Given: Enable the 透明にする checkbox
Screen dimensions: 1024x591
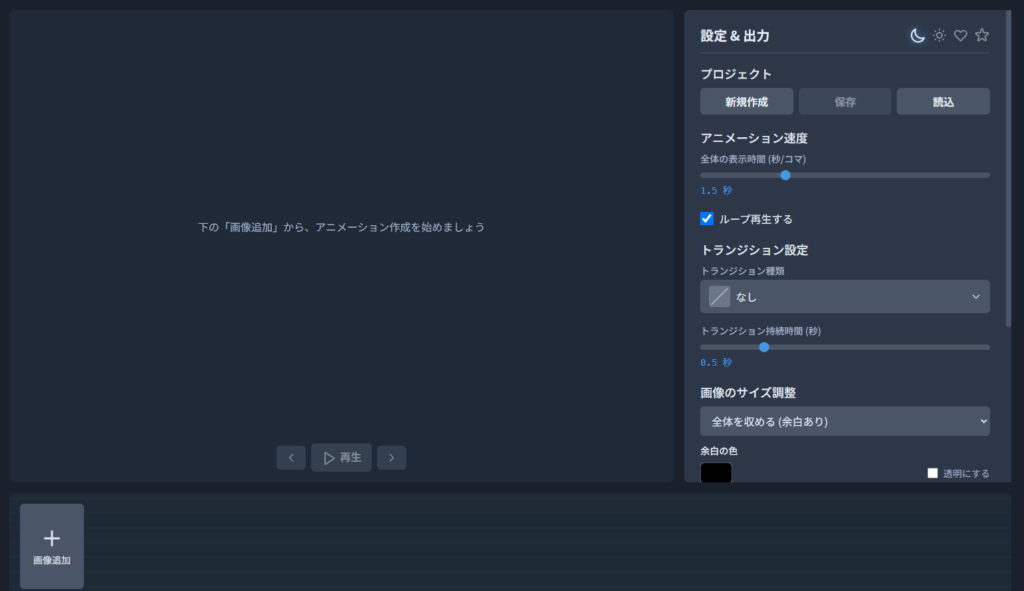Looking at the screenshot, I should point(933,473).
